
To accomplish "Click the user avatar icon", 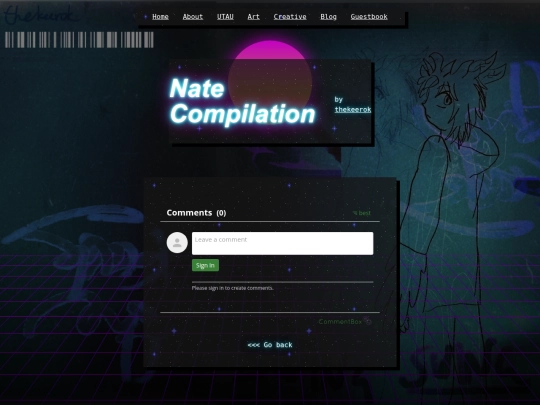I will 177,242.
